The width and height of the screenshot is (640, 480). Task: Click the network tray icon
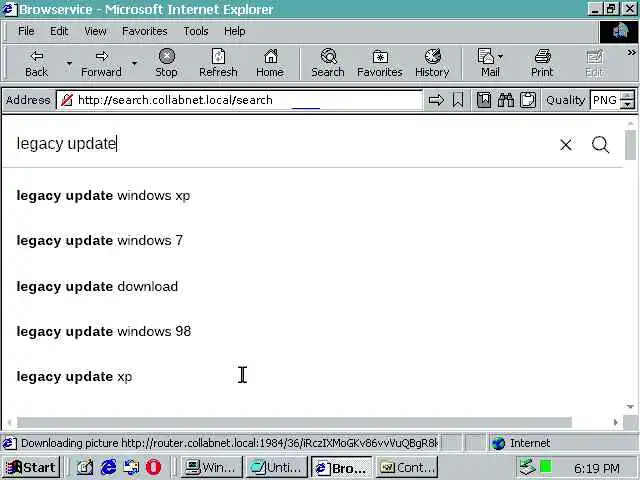click(527, 467)
